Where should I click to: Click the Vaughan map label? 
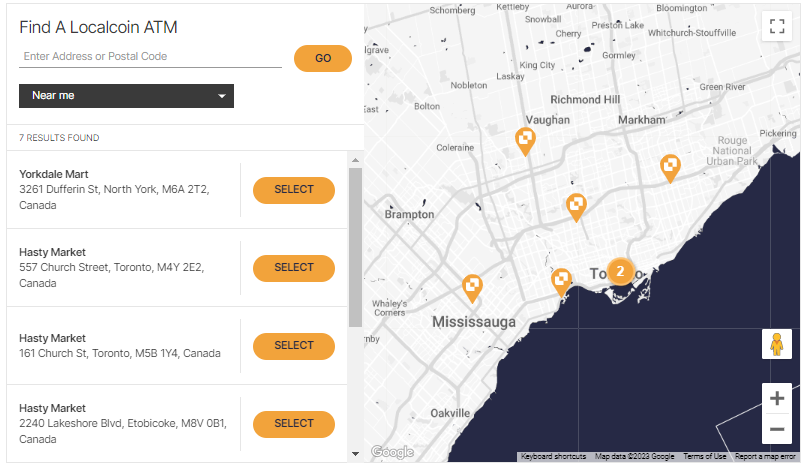pyautogui.click(x=548, y=120)
